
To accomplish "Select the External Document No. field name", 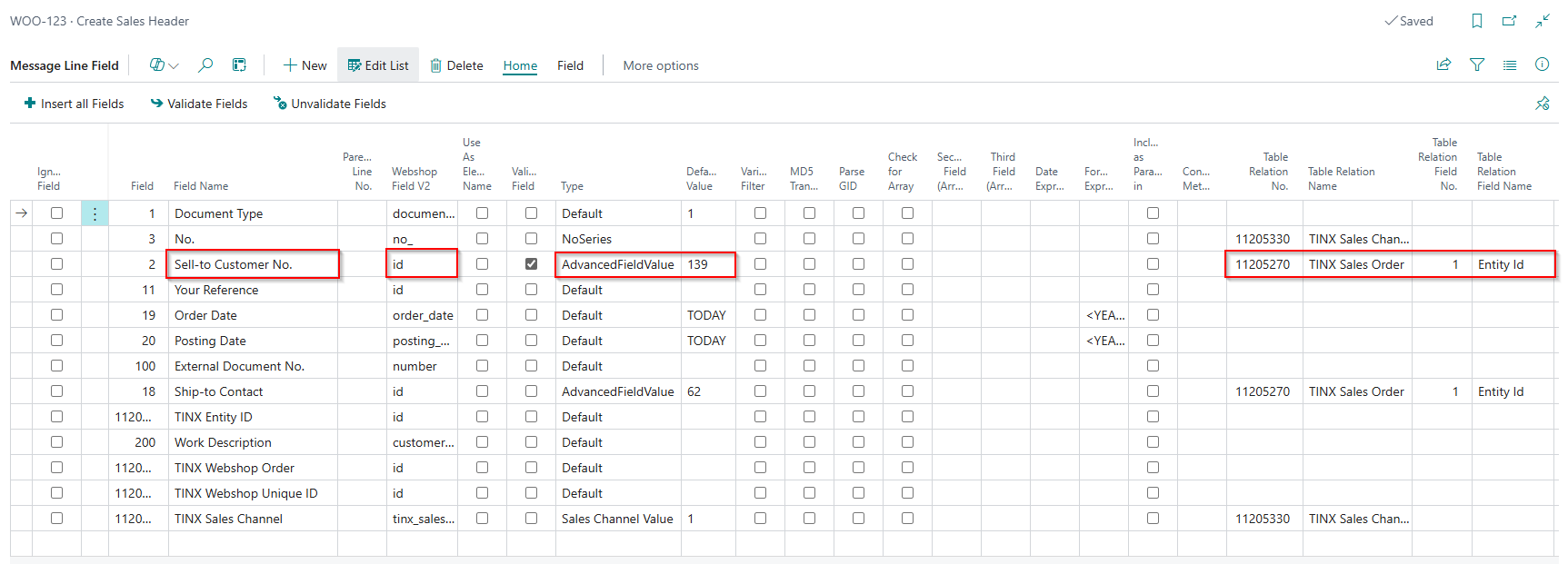I will tap(254, 366).
